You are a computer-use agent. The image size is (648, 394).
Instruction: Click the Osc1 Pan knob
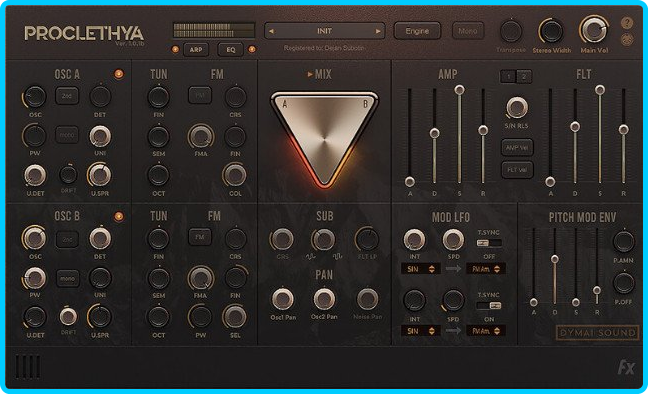tap(283, 299)
